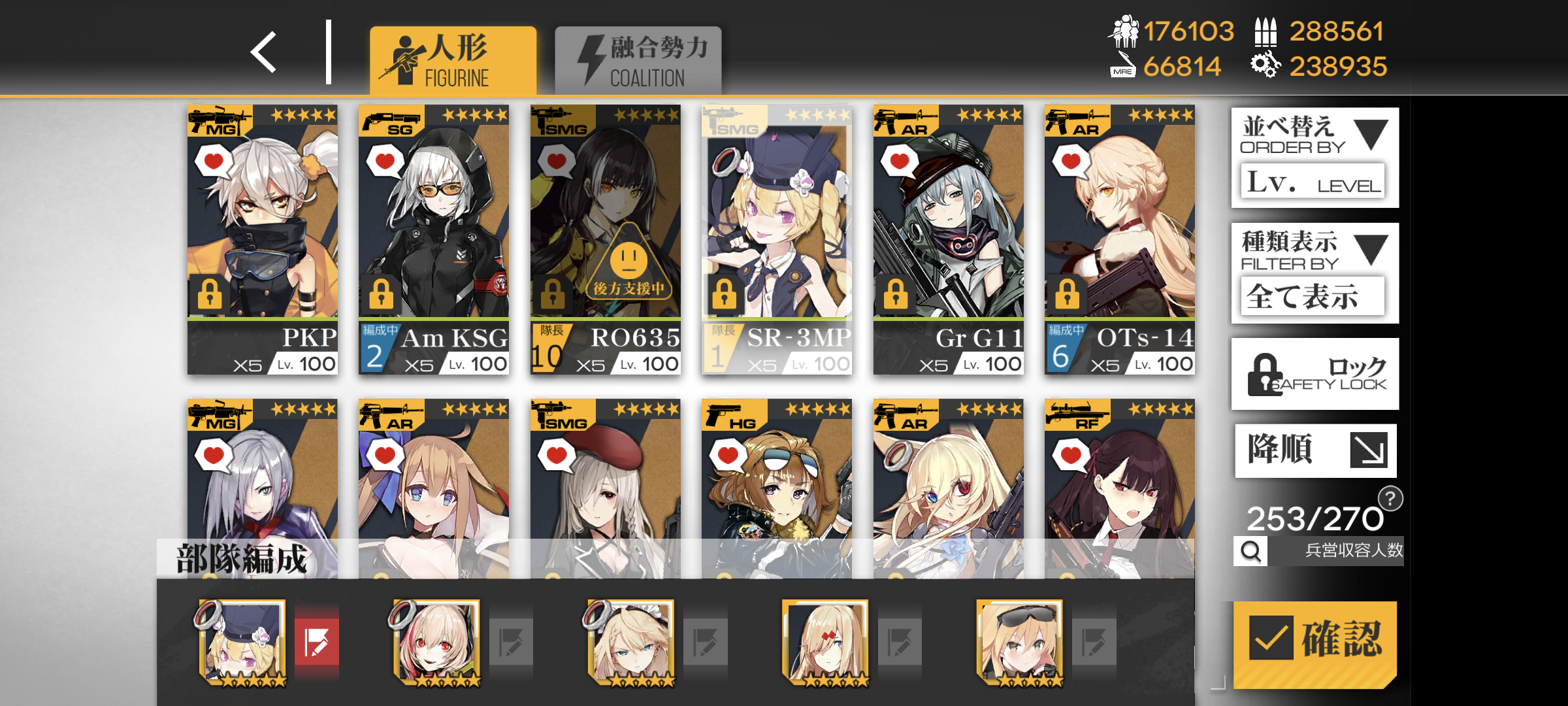1568x706 pixels.
Task: Open the 全て表示 filter option
Action: pyautogui.click(x=1313, y=296)
